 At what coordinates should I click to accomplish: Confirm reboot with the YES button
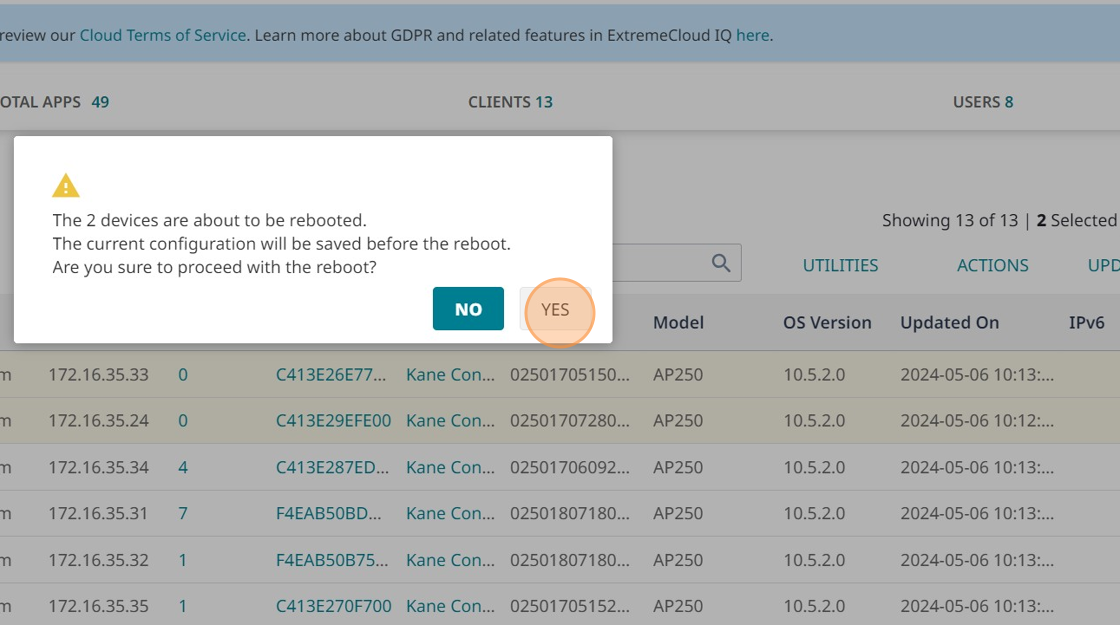coord(556,309)
